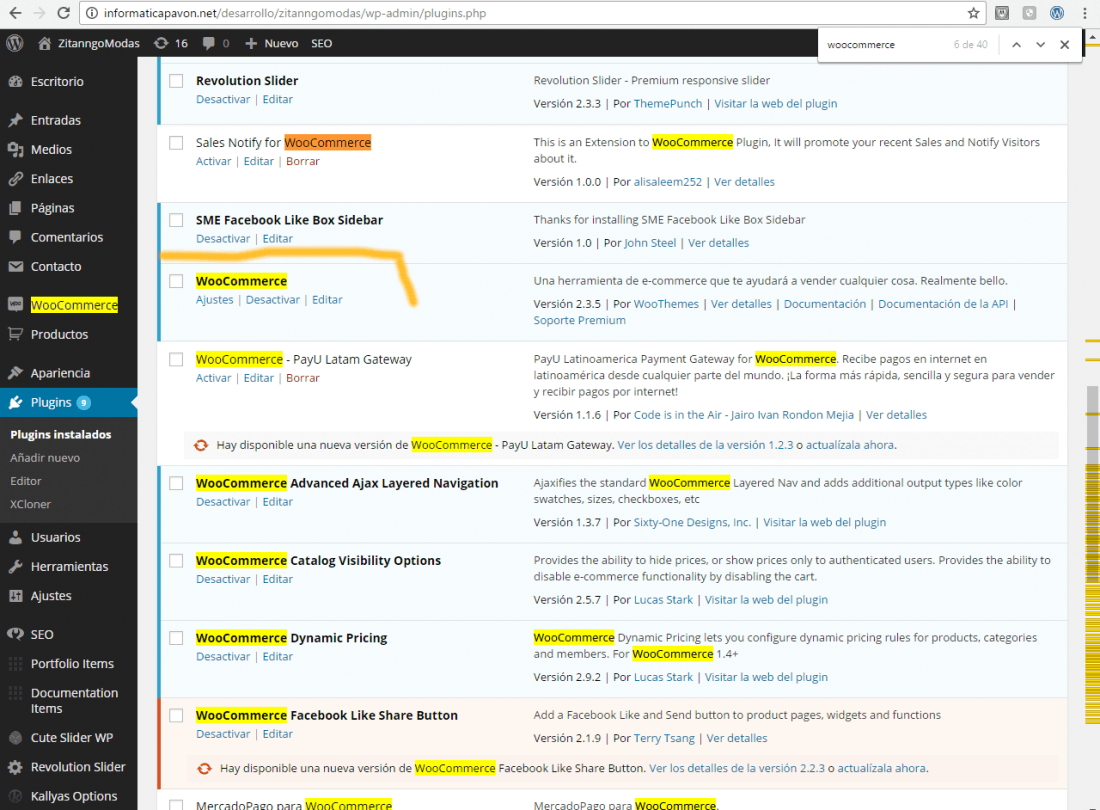Screen dimensions: 1100x810
Task: Activate the Sales Notify for WooCommerce plugin
Action: point(213,161)
